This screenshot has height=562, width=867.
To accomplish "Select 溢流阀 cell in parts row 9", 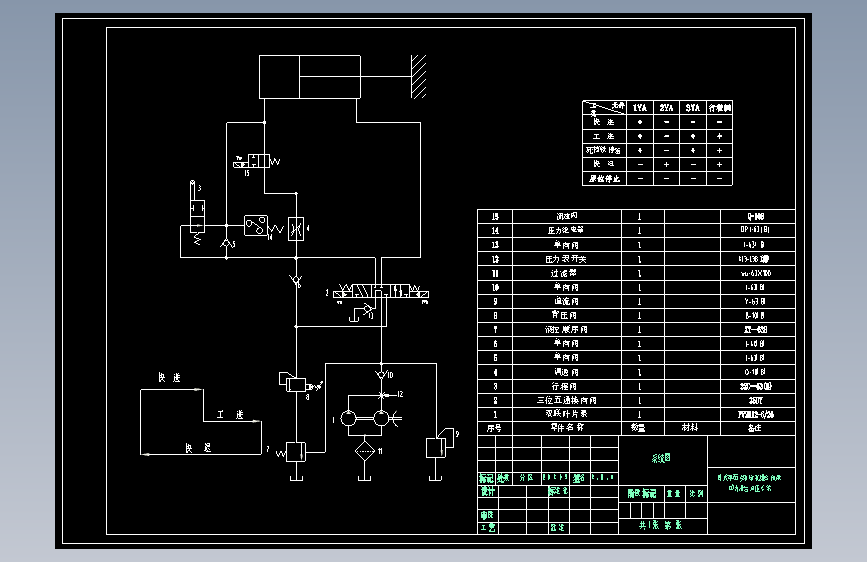I will point(567,301).
